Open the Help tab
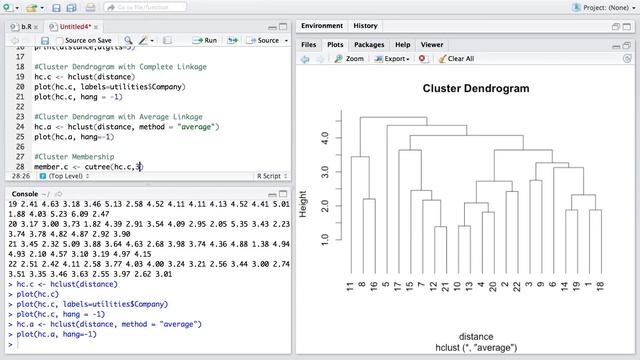This screenshot has width=640, height=360. pos(402,45)
